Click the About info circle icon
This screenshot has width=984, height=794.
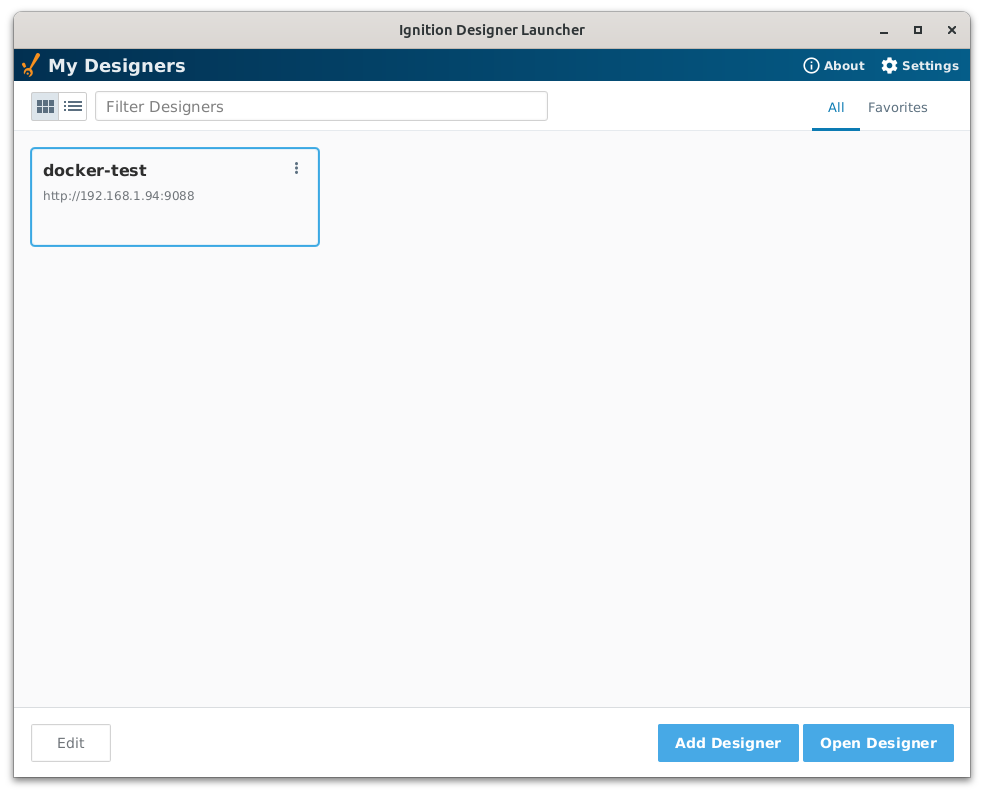[811, 66]
